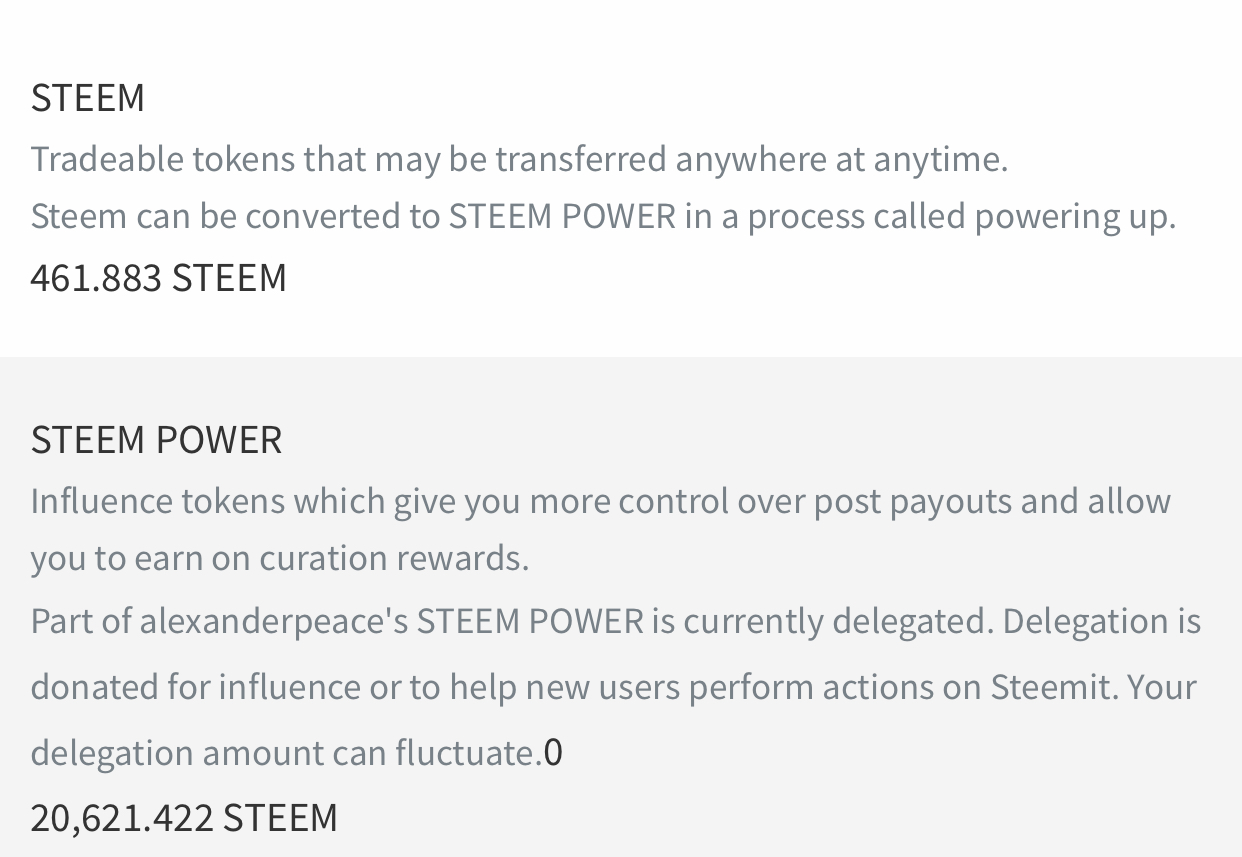The height and width of the screenshot is (857, 1242).
Task: Click the 'post payouts and allow' phrase
Action: point(992,501)
